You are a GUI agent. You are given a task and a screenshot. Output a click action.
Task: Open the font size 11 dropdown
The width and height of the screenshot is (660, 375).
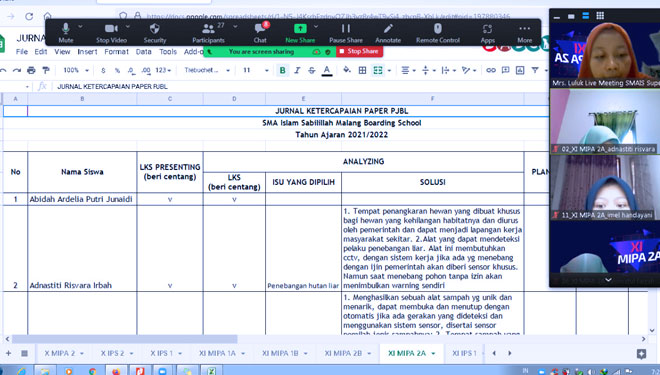(x=255, y=70)
